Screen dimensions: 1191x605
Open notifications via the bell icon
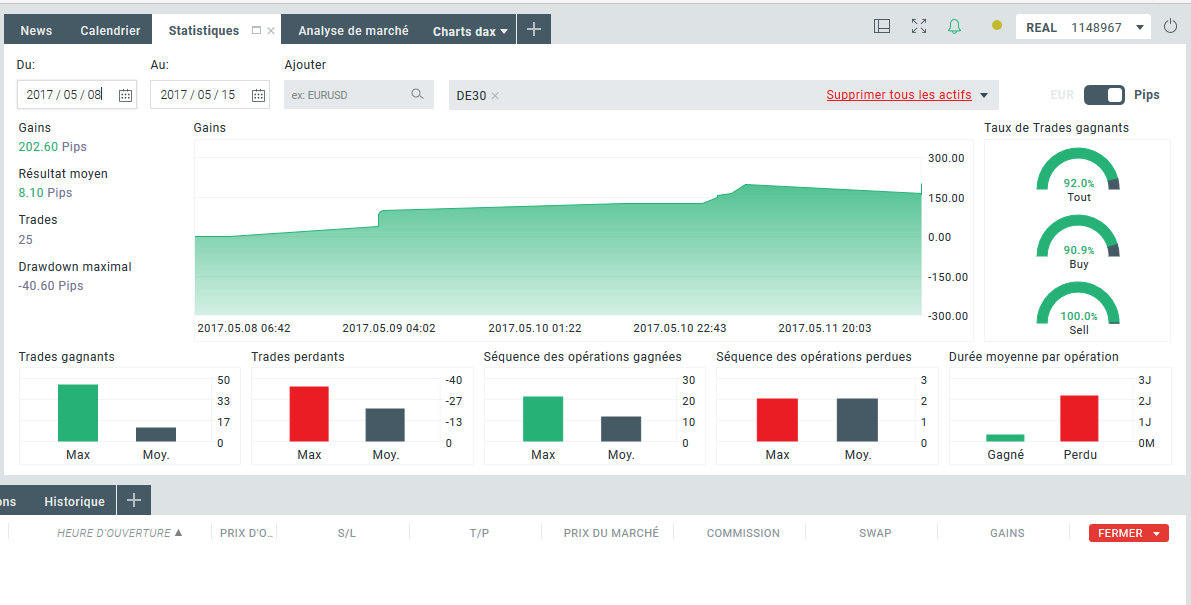[x=954, y=27]
